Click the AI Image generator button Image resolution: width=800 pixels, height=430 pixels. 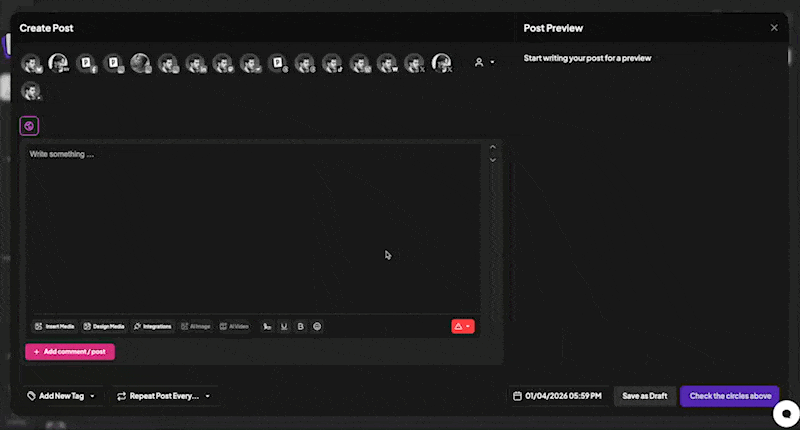tap(196, 326)
